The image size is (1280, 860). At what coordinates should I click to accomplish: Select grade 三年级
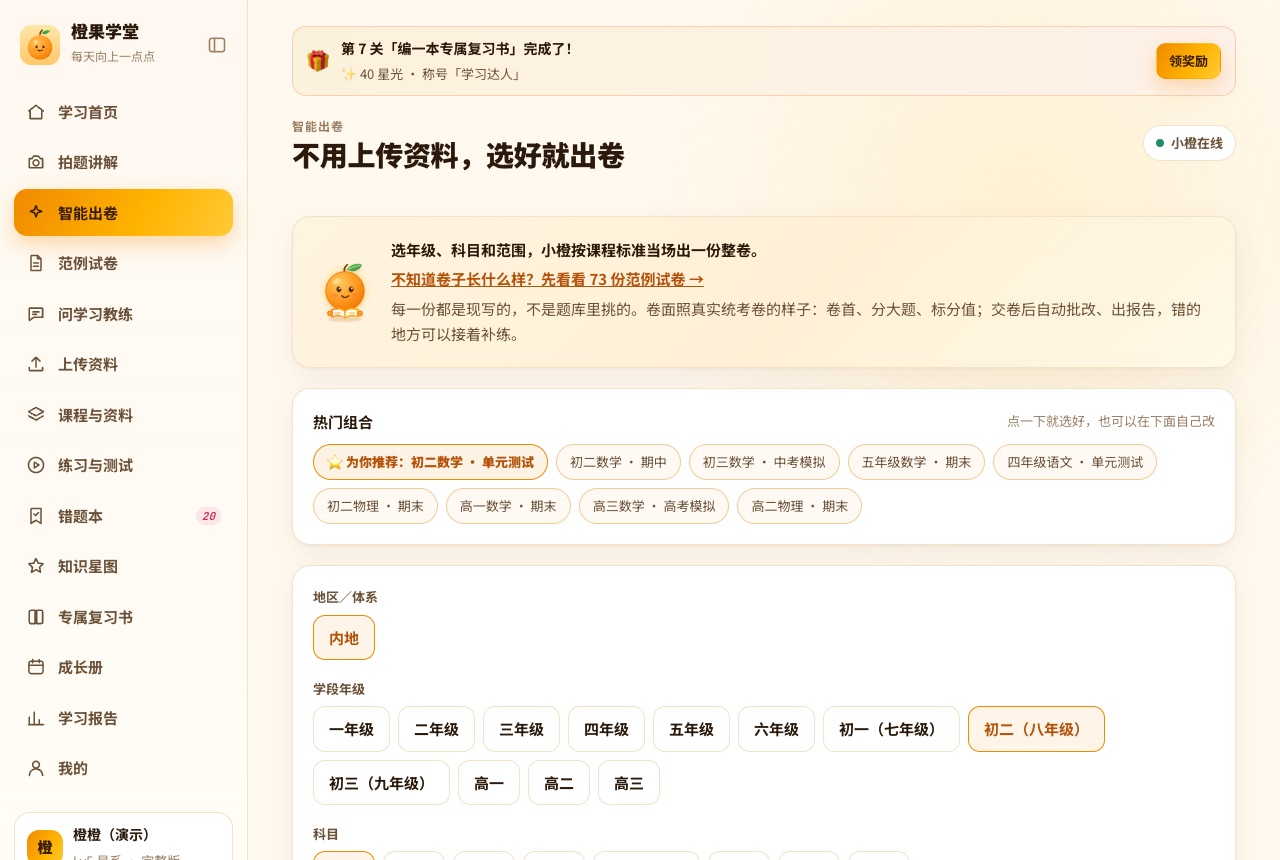click(x=521, y=729)
